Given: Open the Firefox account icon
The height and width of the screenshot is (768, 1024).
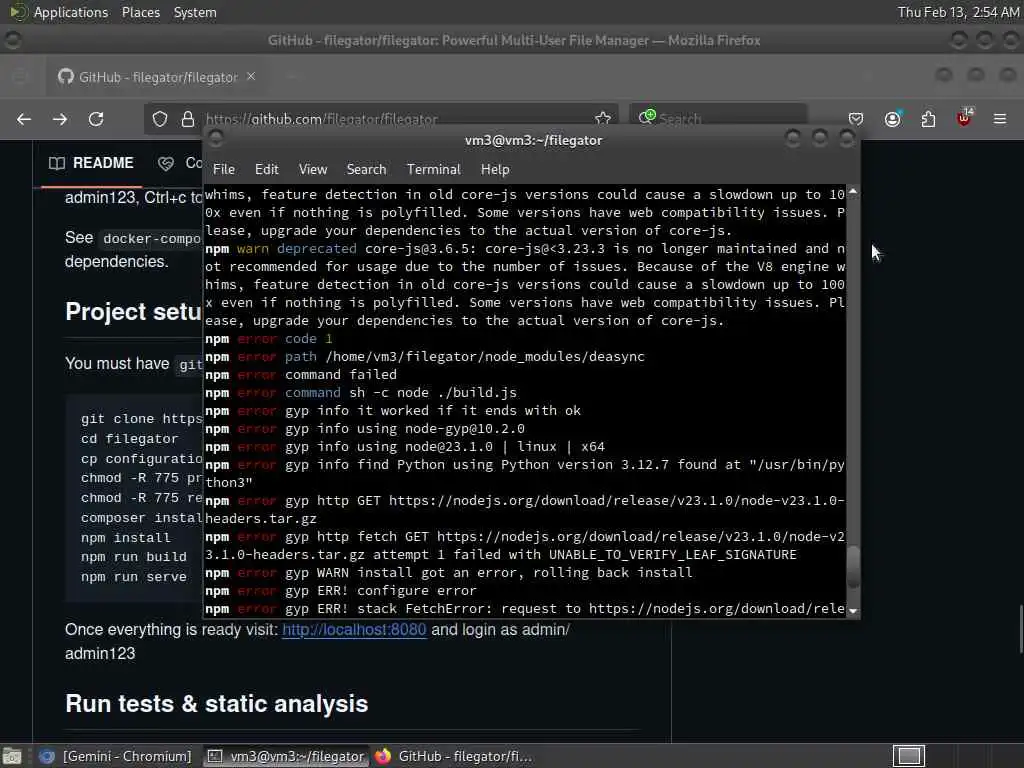Looking at the screenshot, I should 892,120.
